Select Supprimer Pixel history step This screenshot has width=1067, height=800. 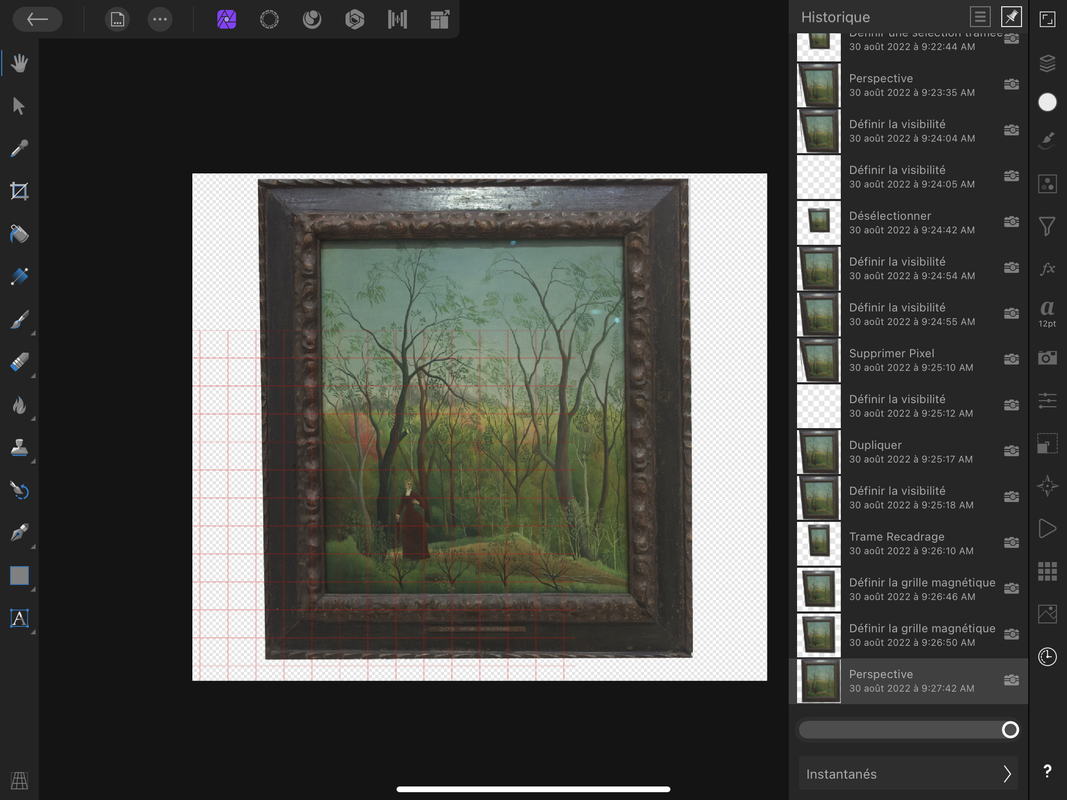pos(908,360)
